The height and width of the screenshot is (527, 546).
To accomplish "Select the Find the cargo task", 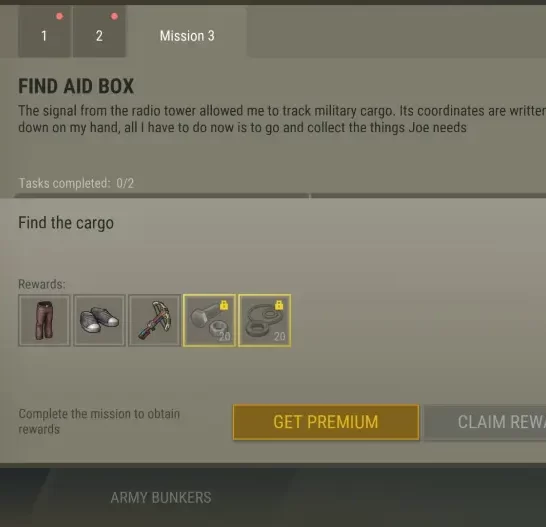I will pos(66,223).
